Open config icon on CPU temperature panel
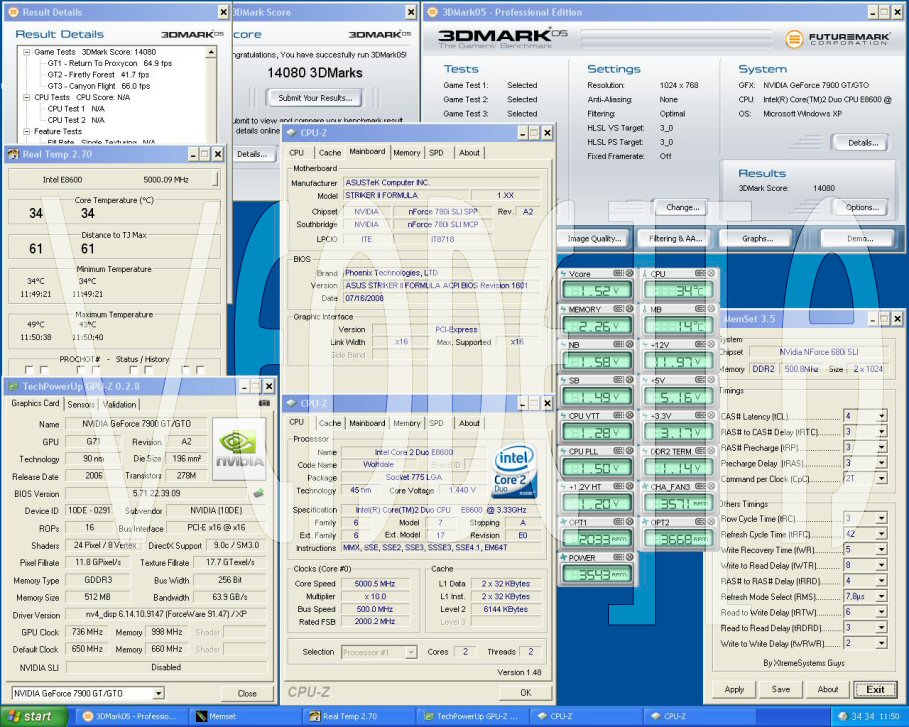Viewport: 909px width, 727px height. (x=700, y=273)
